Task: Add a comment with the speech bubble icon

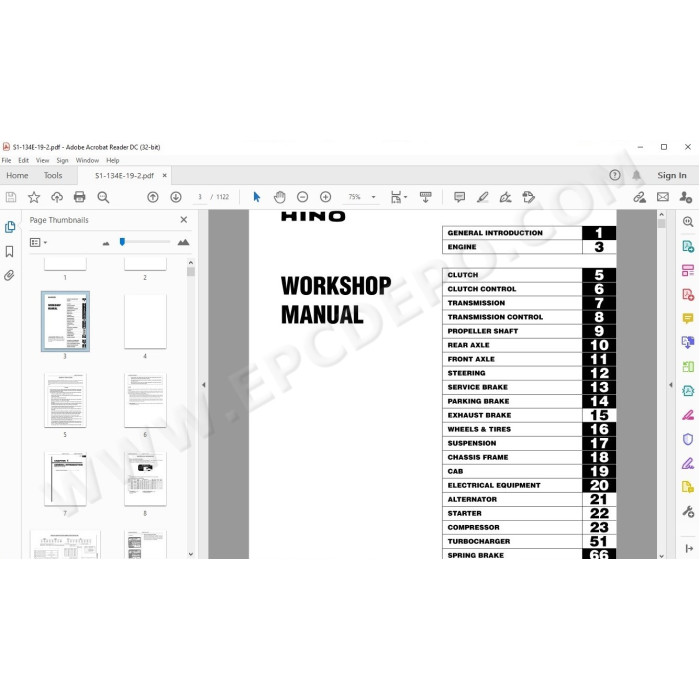Action: tap(459, 197)
